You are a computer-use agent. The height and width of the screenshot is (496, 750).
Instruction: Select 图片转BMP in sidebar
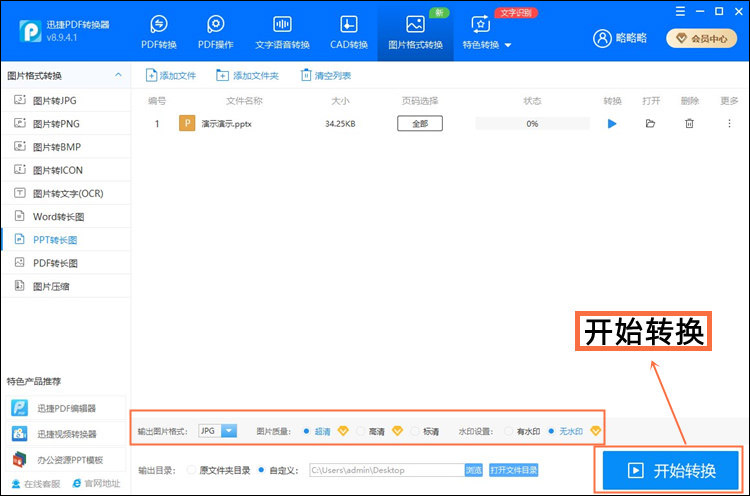pos(66,147)
